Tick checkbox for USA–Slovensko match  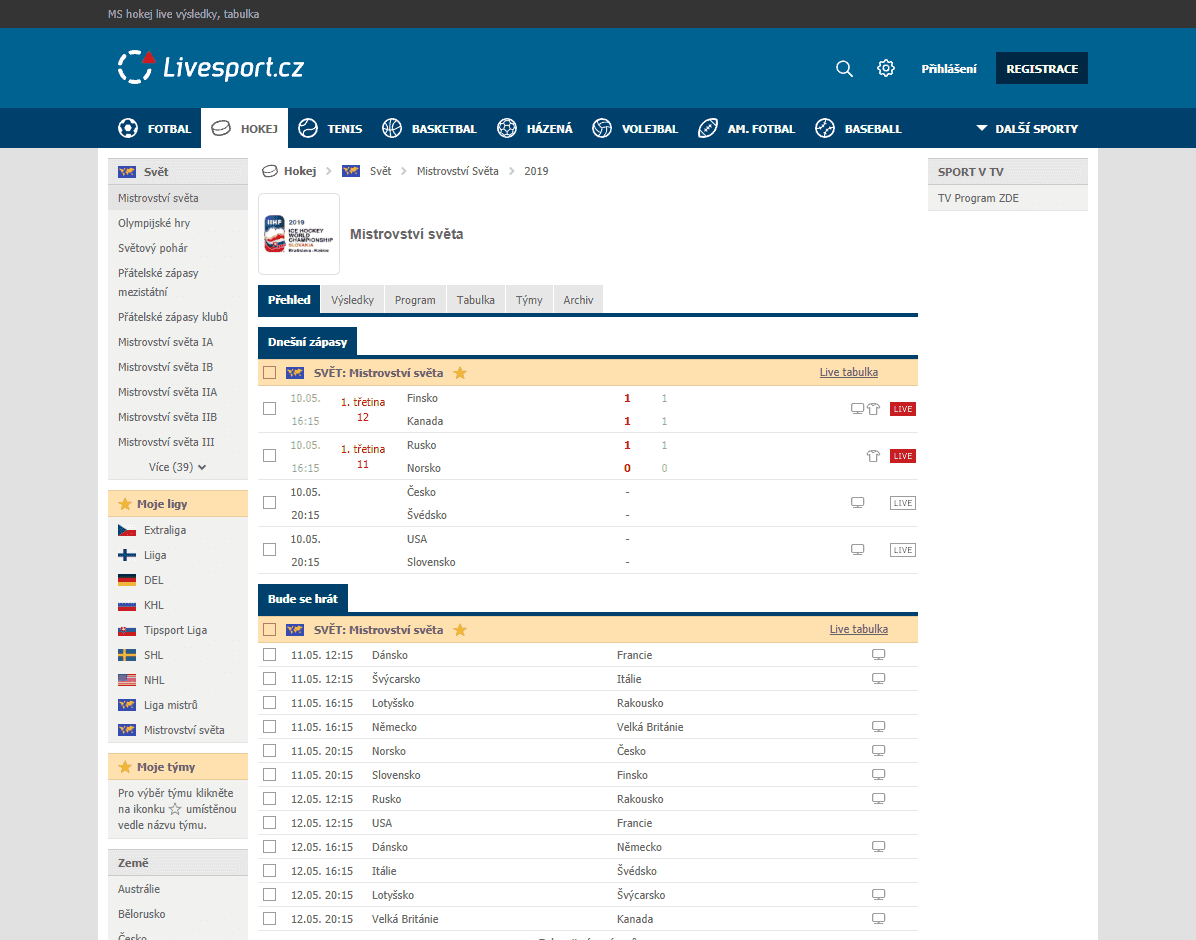tap(269, 550)
